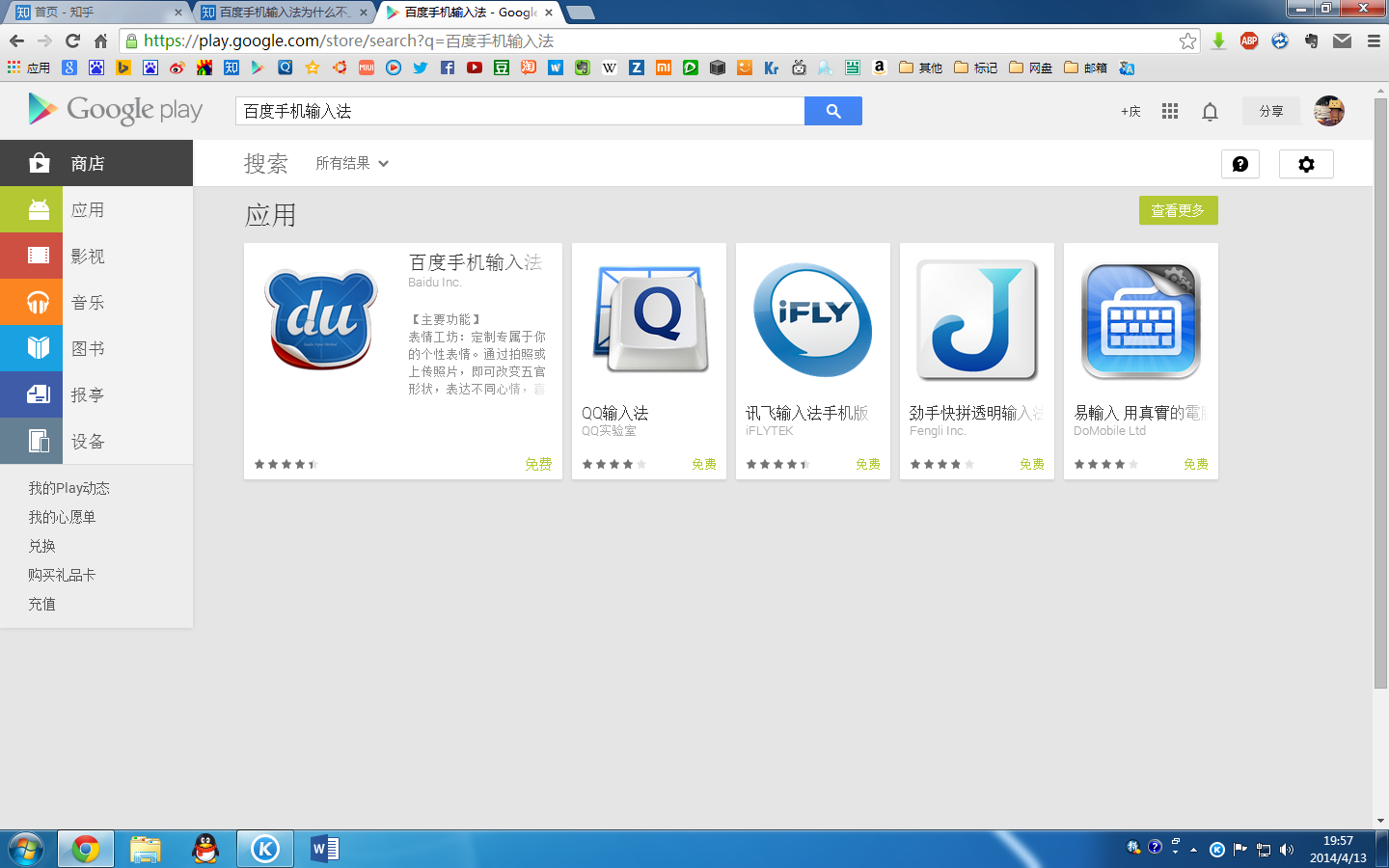
Task: Click the user profile avatar
Action: [x=1329, y=111]
